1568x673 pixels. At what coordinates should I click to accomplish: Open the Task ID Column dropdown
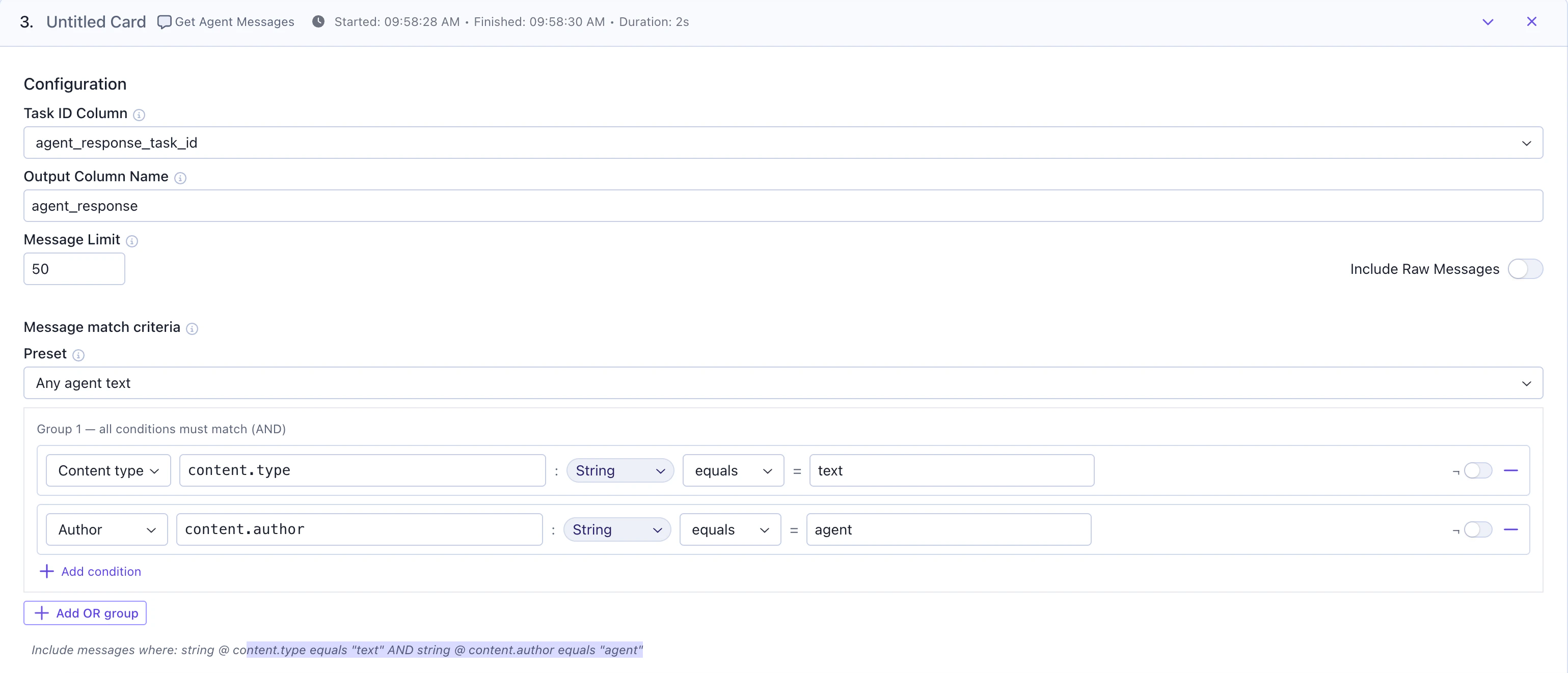click(x=783, y=143)
